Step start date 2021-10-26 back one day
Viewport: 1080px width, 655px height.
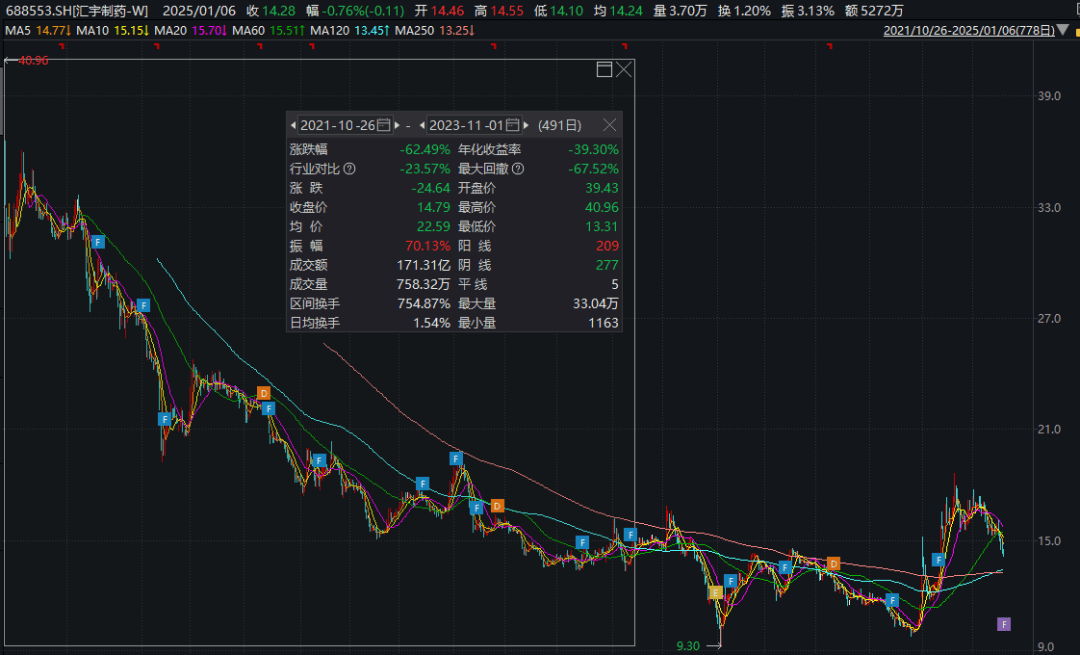(x=293, y=125)
